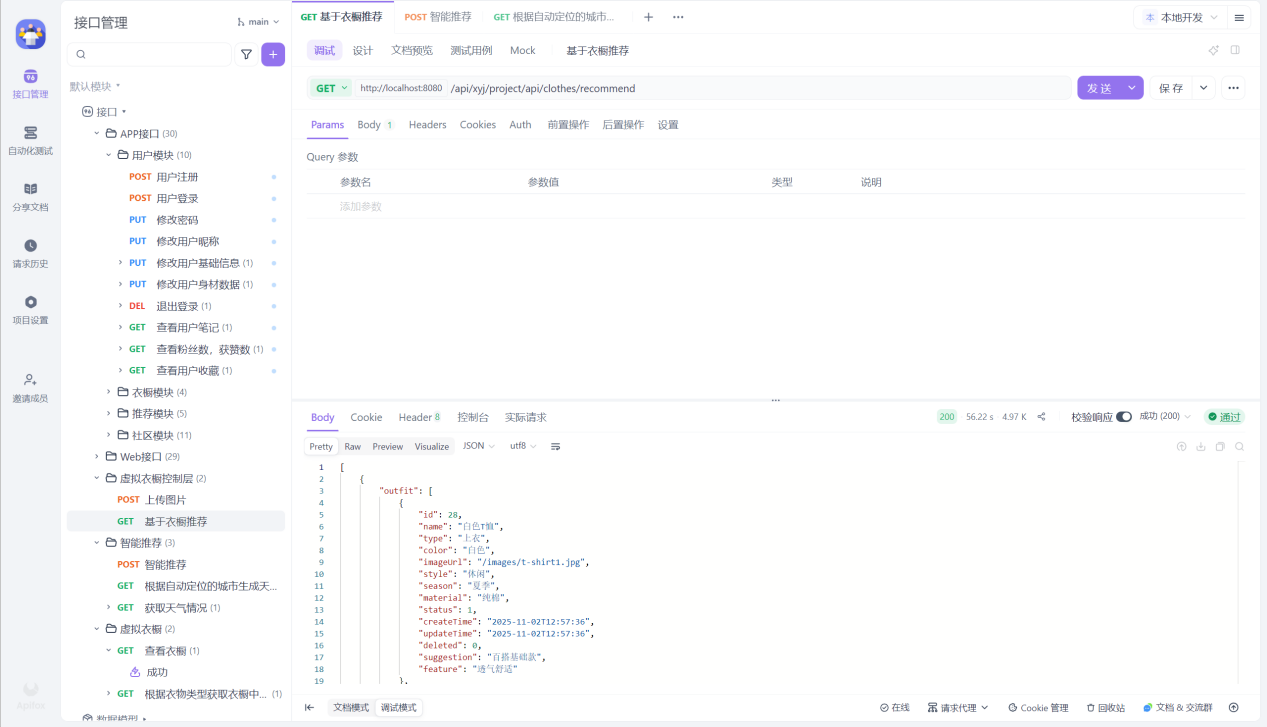Open the request Headers tab

[x=427, y=125]
